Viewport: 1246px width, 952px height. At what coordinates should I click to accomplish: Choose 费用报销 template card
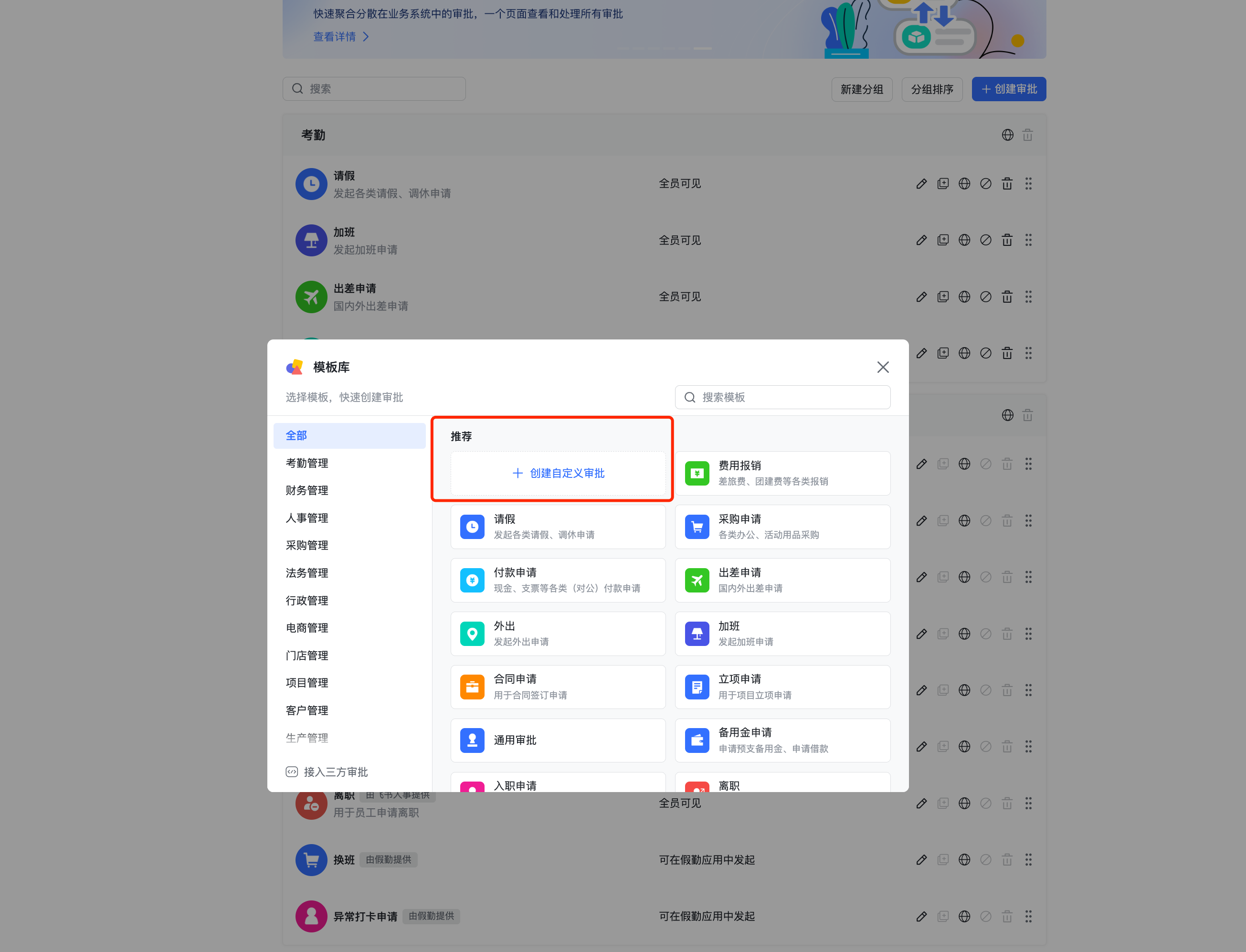[782, 473]
